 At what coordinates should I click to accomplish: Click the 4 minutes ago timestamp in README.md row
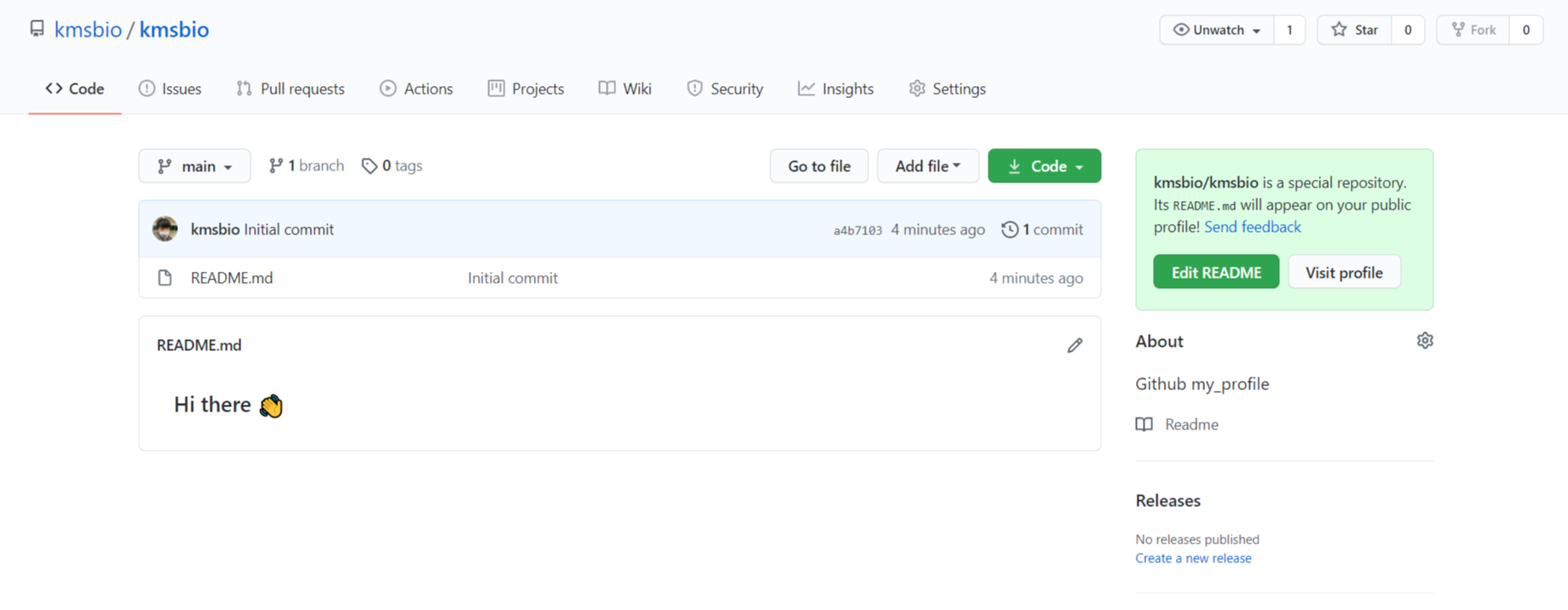pos(1036,278)
